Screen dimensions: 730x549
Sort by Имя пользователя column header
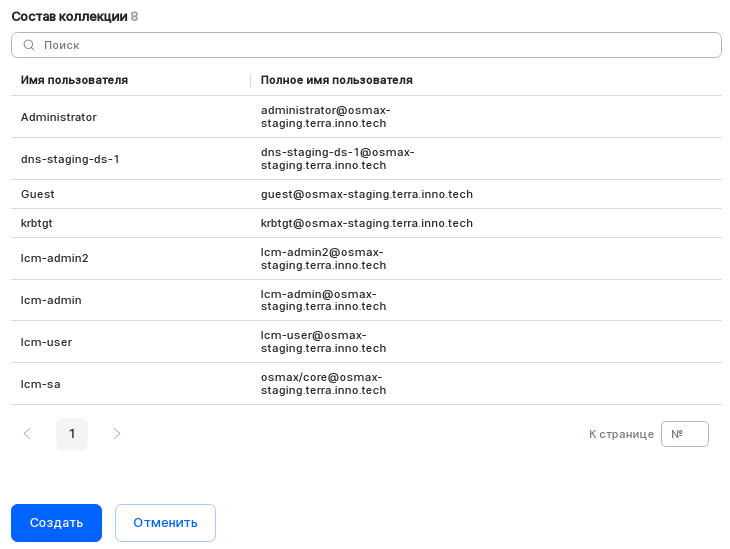75,80
